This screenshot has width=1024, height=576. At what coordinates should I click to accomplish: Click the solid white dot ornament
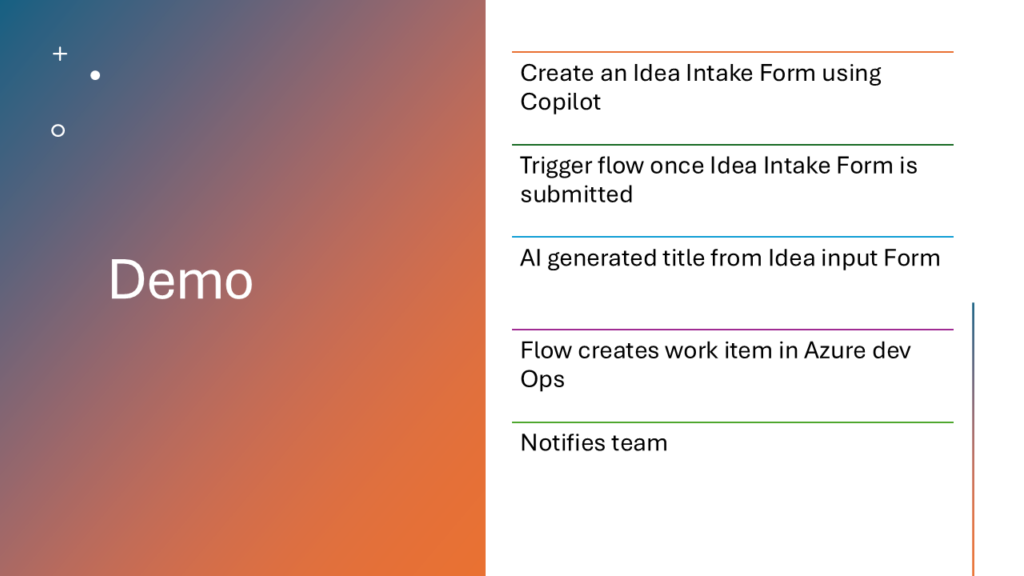95,75
